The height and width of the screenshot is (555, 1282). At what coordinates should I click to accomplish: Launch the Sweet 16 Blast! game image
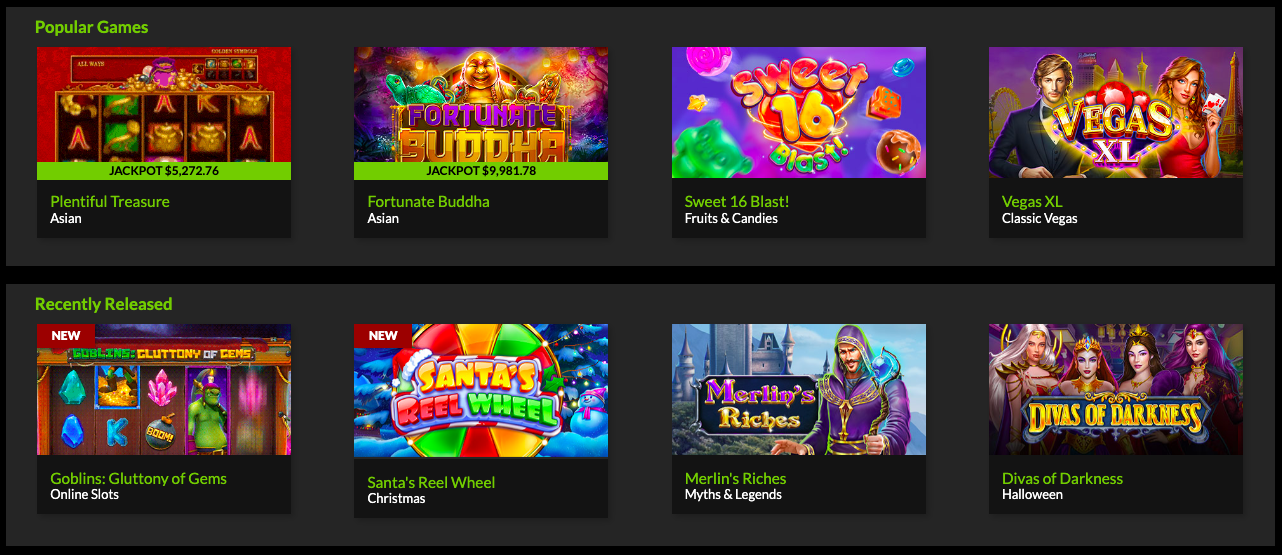798,112
